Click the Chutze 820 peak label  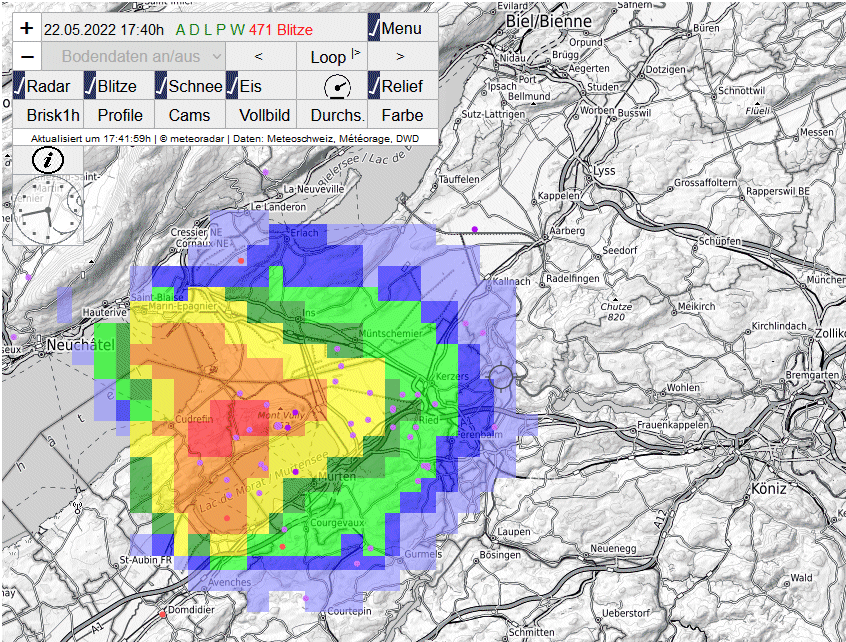pyautogui.click(x=616, y=311)
